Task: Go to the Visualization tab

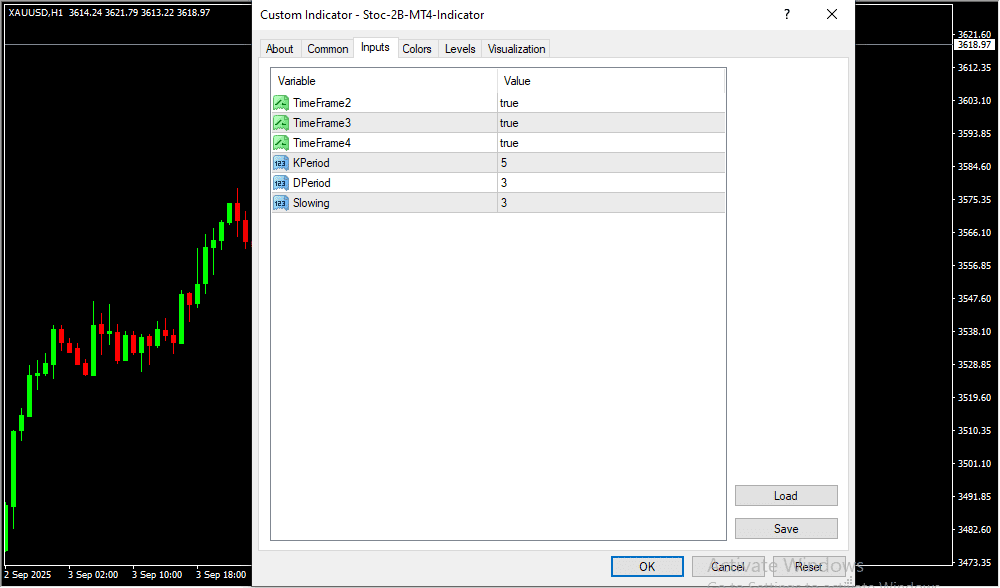Action: click(516, 49)
